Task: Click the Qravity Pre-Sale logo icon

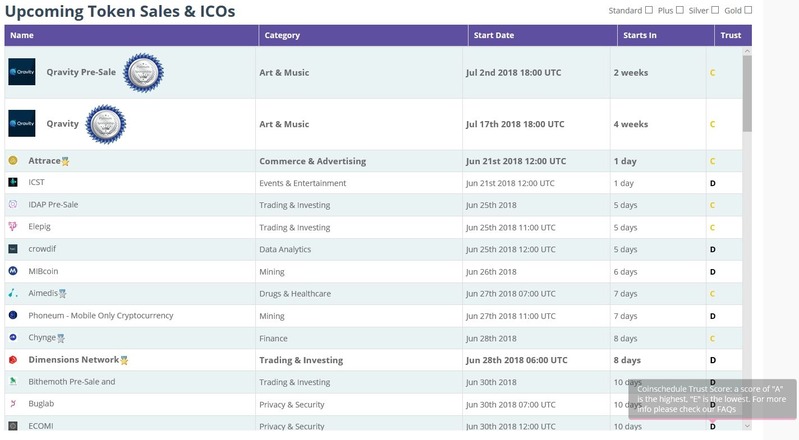Action: coord(21,72)
